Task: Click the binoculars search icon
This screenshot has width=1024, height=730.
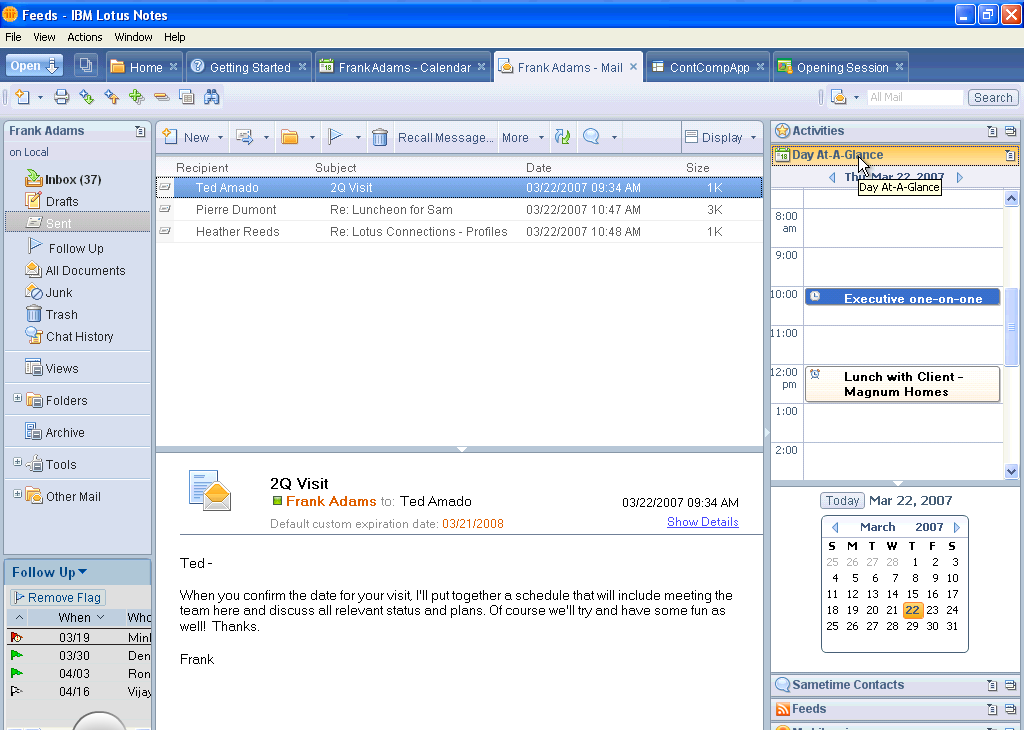Action: [x=212, y=97]
